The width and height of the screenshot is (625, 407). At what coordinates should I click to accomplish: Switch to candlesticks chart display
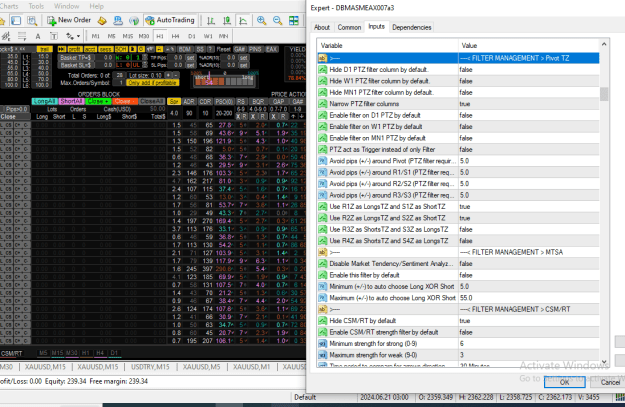pyautogui.click(x=227, y=20)
